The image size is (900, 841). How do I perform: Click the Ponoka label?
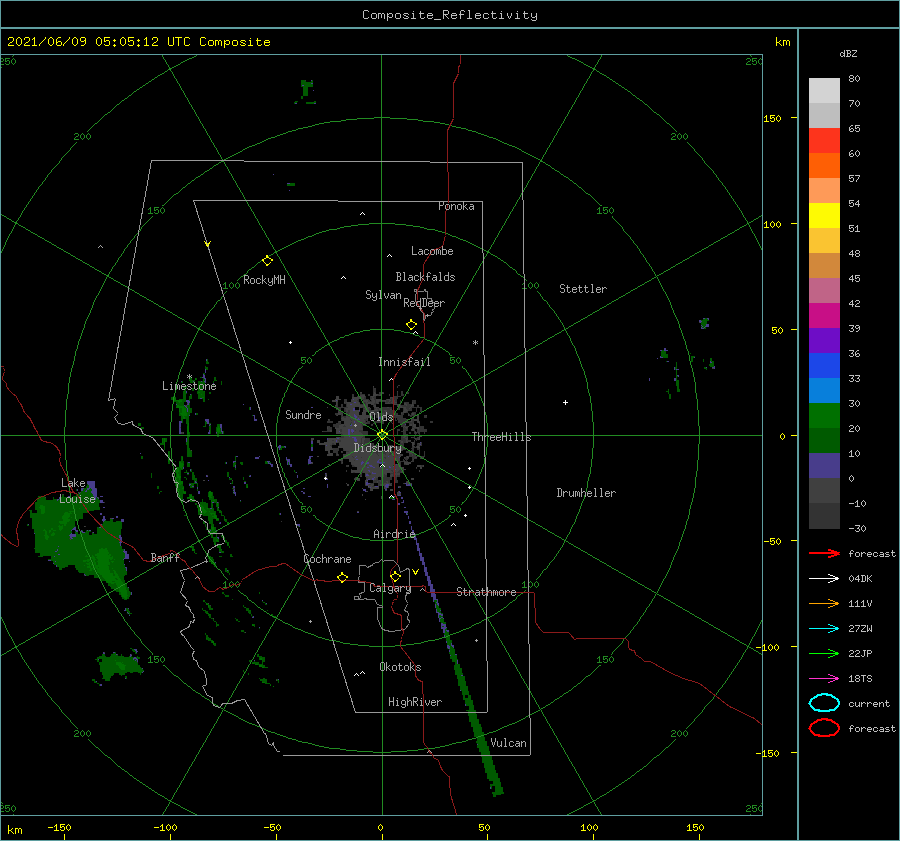pos(456,206)
